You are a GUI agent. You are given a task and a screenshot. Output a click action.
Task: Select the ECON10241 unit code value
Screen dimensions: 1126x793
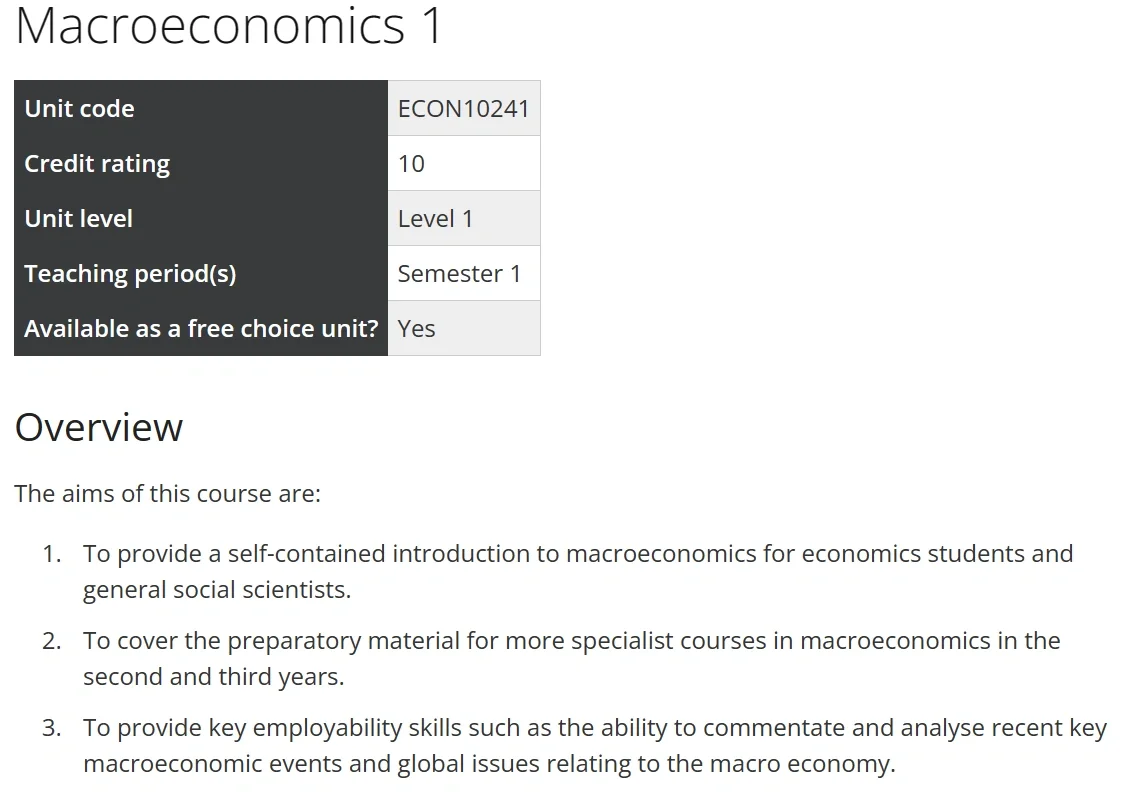[463, 109]
